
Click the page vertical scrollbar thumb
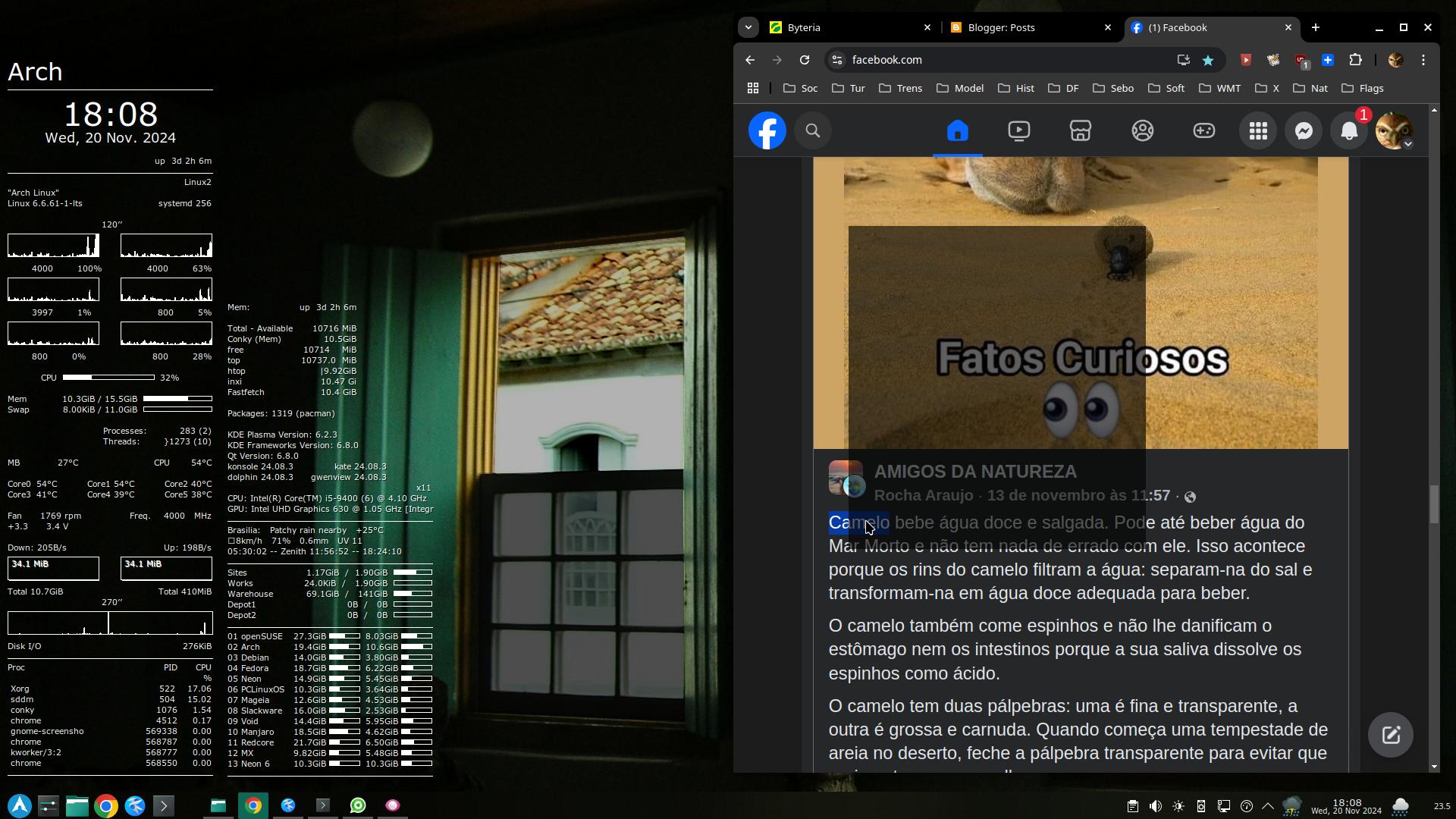click(x=1433, y=504)
